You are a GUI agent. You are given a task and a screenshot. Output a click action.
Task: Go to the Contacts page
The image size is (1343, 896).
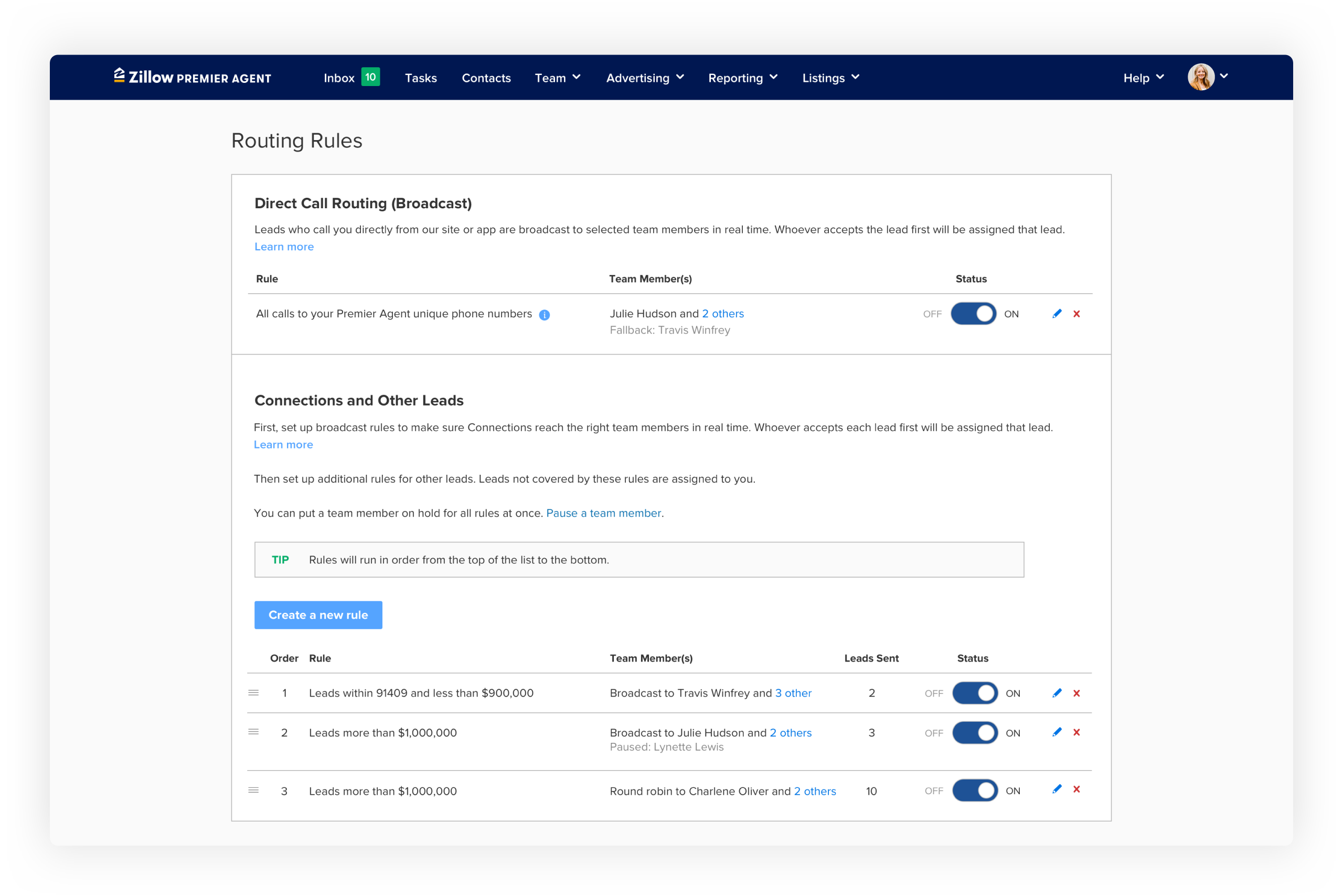coord(486,78)
